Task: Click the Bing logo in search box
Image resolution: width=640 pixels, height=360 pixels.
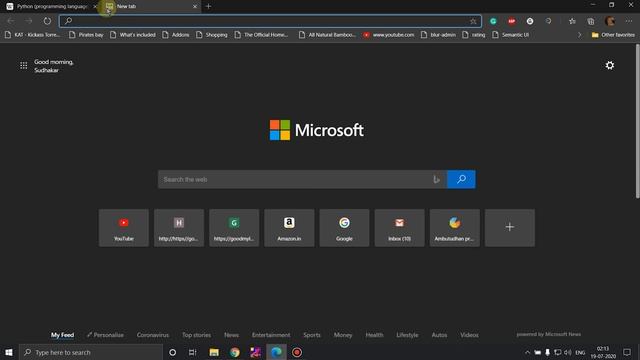Action: pyautogui.click(x=436, y=179)
